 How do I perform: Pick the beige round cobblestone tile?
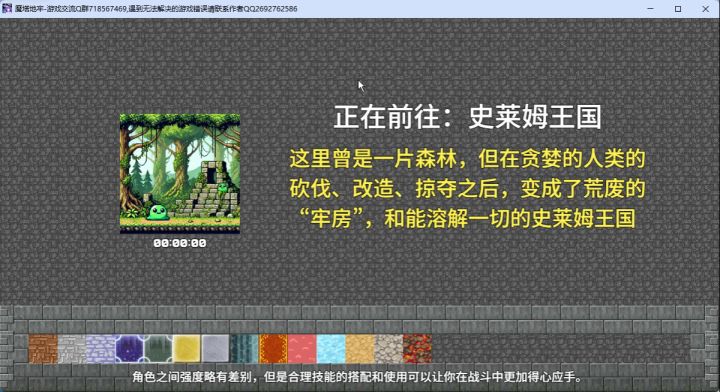pyautogui.click(x=389, y=349)
